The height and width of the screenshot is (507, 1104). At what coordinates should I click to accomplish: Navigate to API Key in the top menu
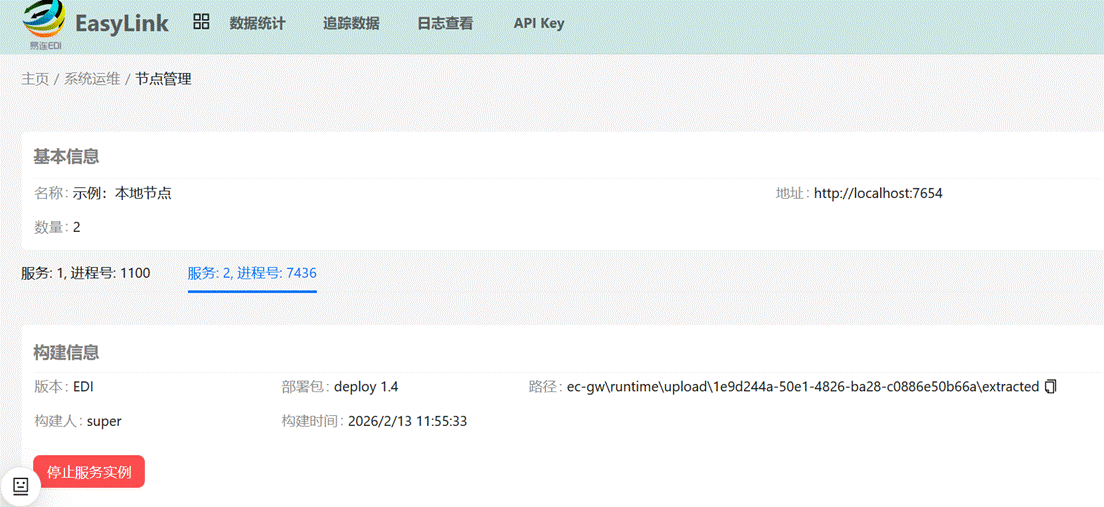point(539,23)
